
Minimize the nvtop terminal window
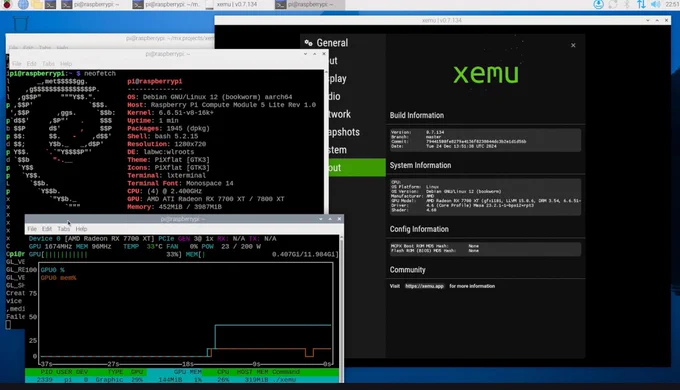click(x=321, y=219)
